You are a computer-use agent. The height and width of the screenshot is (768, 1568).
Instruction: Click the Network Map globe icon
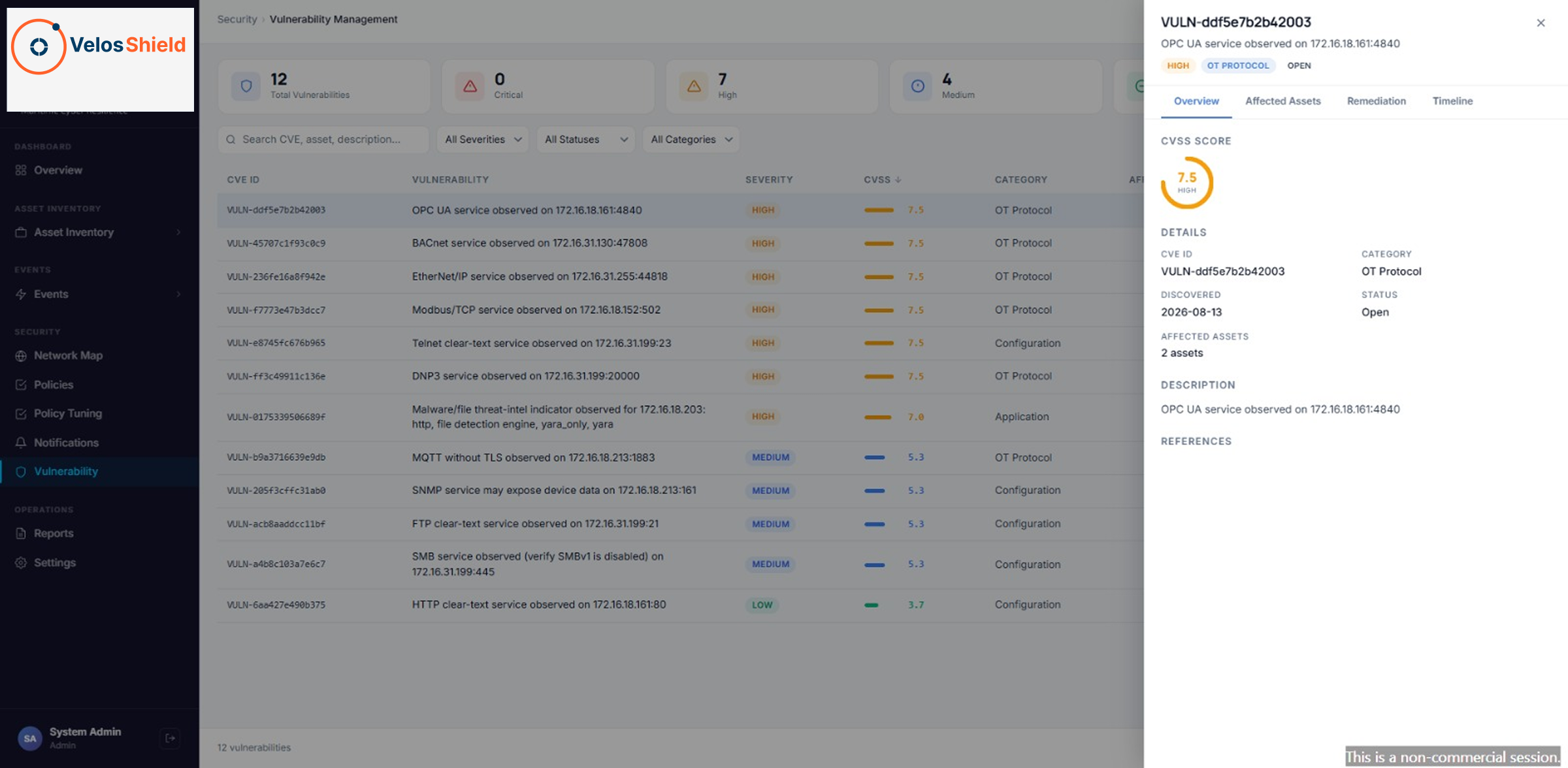pyautogui.click(x=21, y=356)
